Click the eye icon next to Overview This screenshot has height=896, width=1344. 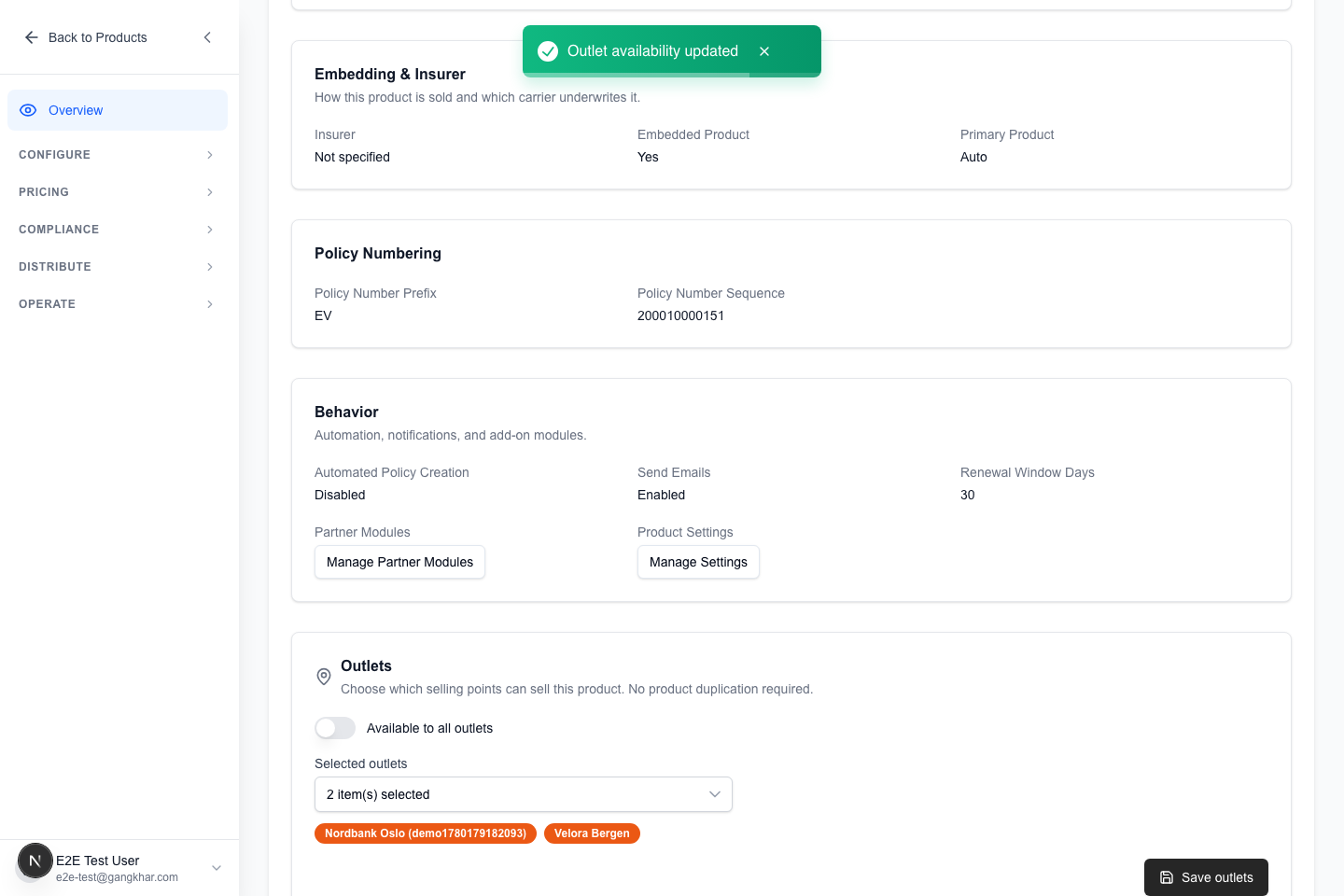[28, 110]
